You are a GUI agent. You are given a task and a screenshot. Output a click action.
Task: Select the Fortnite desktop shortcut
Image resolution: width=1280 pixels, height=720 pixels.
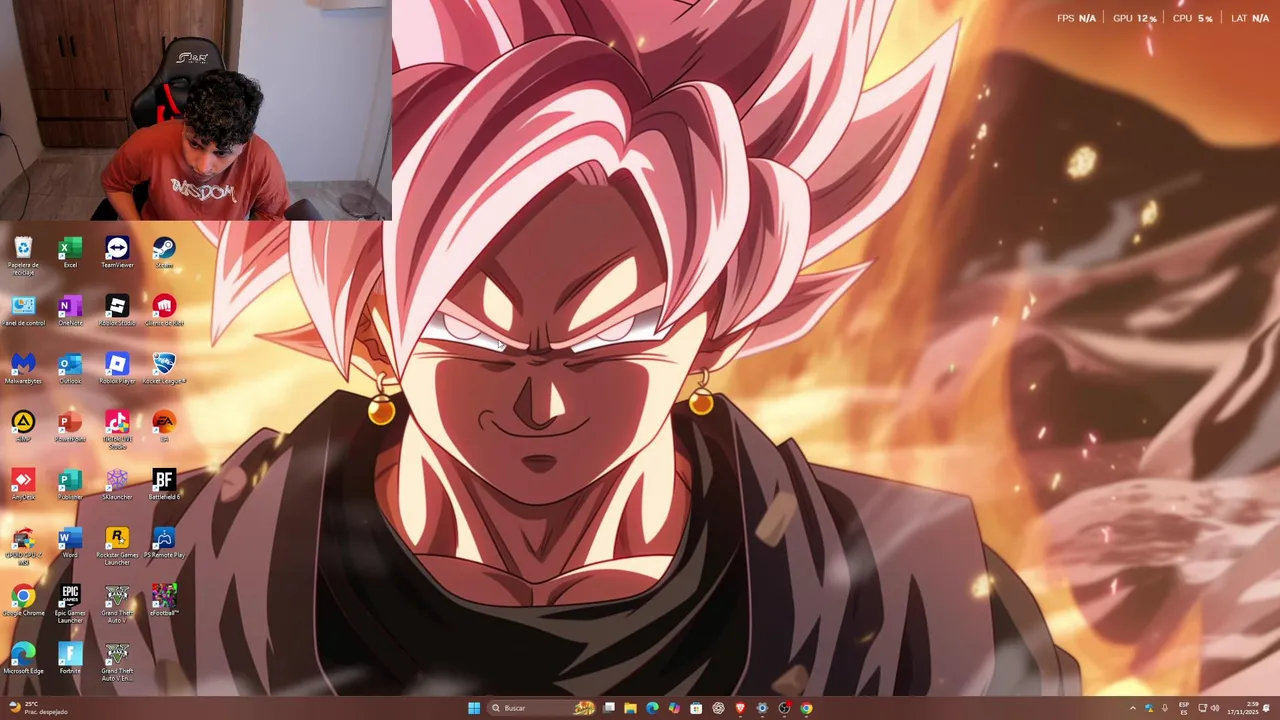(x=70, y=659)
